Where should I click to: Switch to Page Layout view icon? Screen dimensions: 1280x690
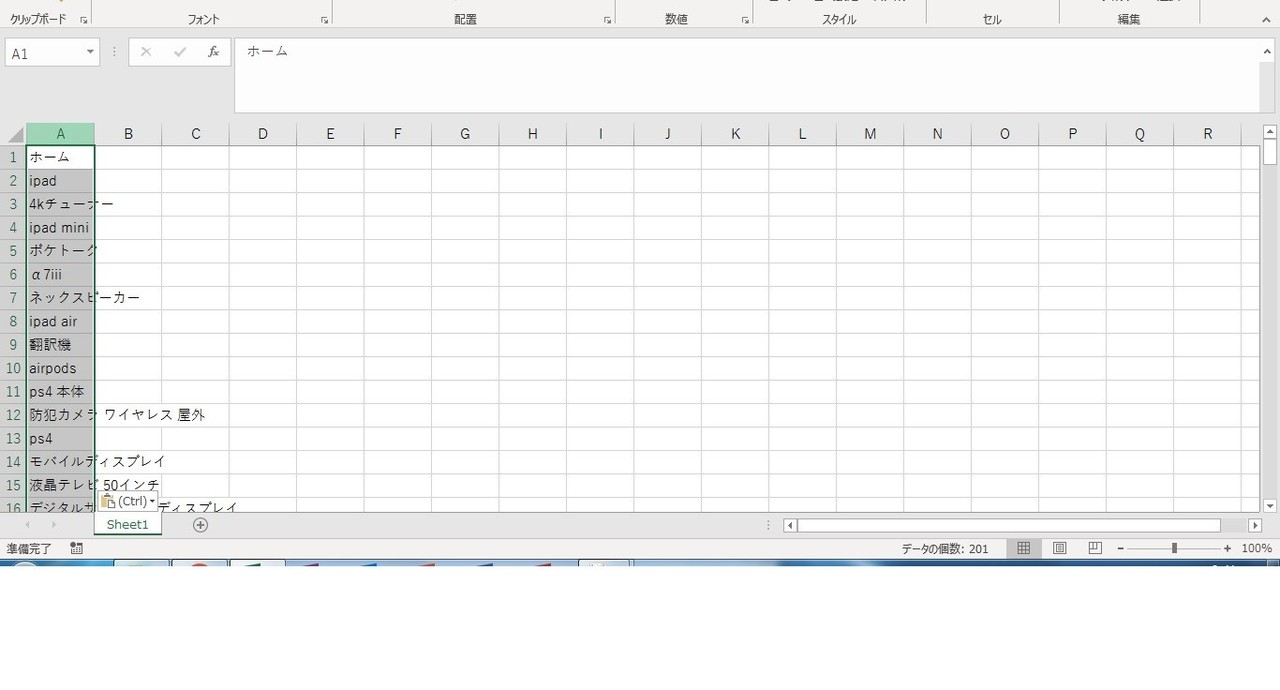1060,548
